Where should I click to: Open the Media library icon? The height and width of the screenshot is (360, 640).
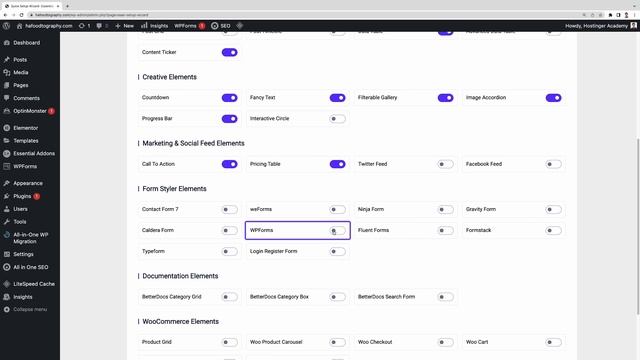pos(7,73)
